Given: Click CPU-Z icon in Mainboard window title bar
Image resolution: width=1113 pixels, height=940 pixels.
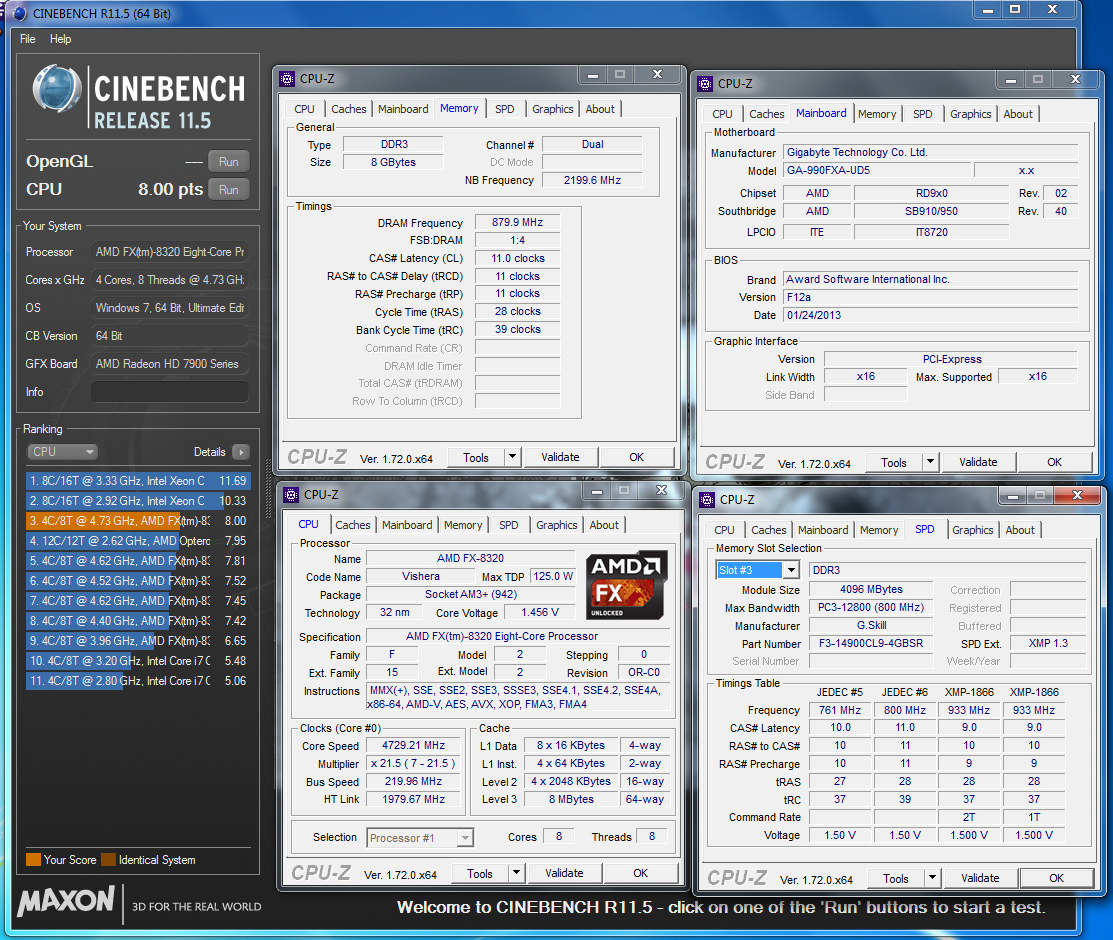Looking at the screenshot, I should [x=705, y=84].
